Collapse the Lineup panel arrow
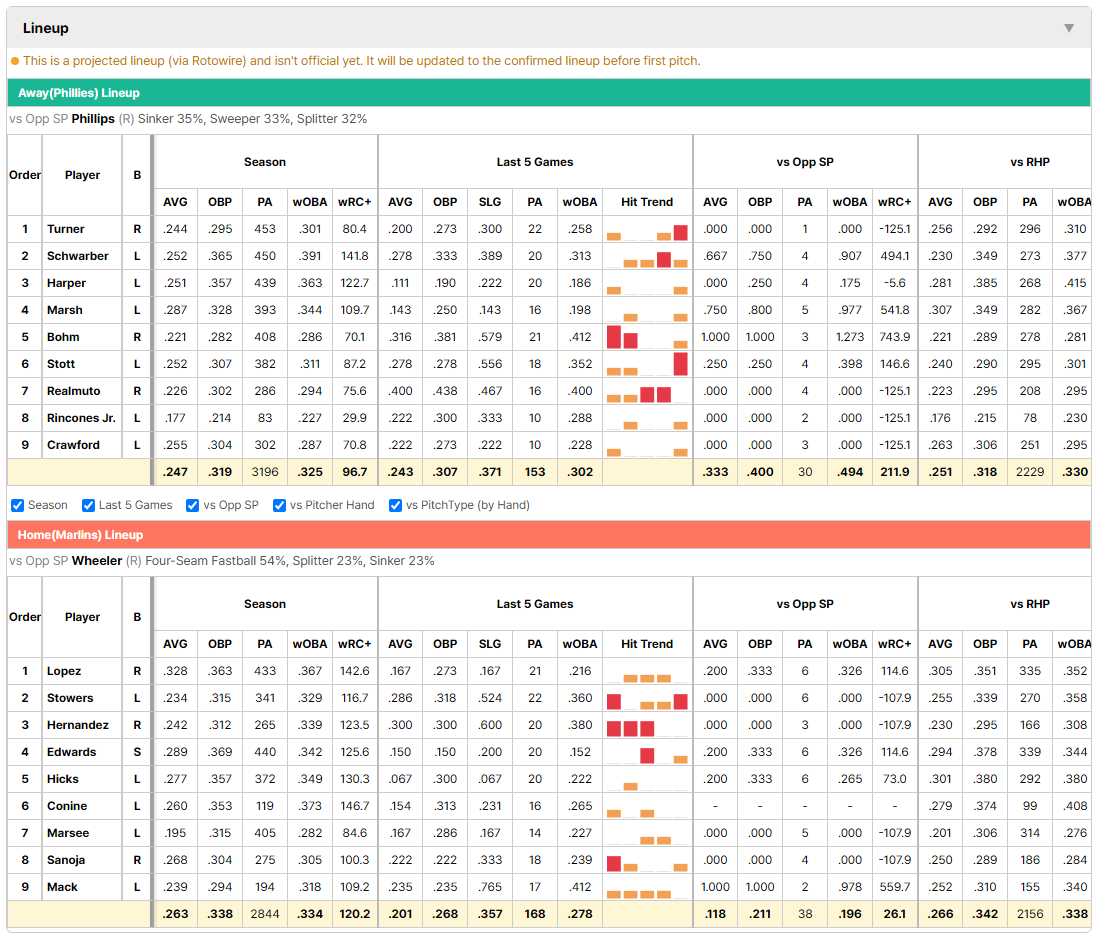The width and height of the screenshot is (1098, 939). [1069, 28]
